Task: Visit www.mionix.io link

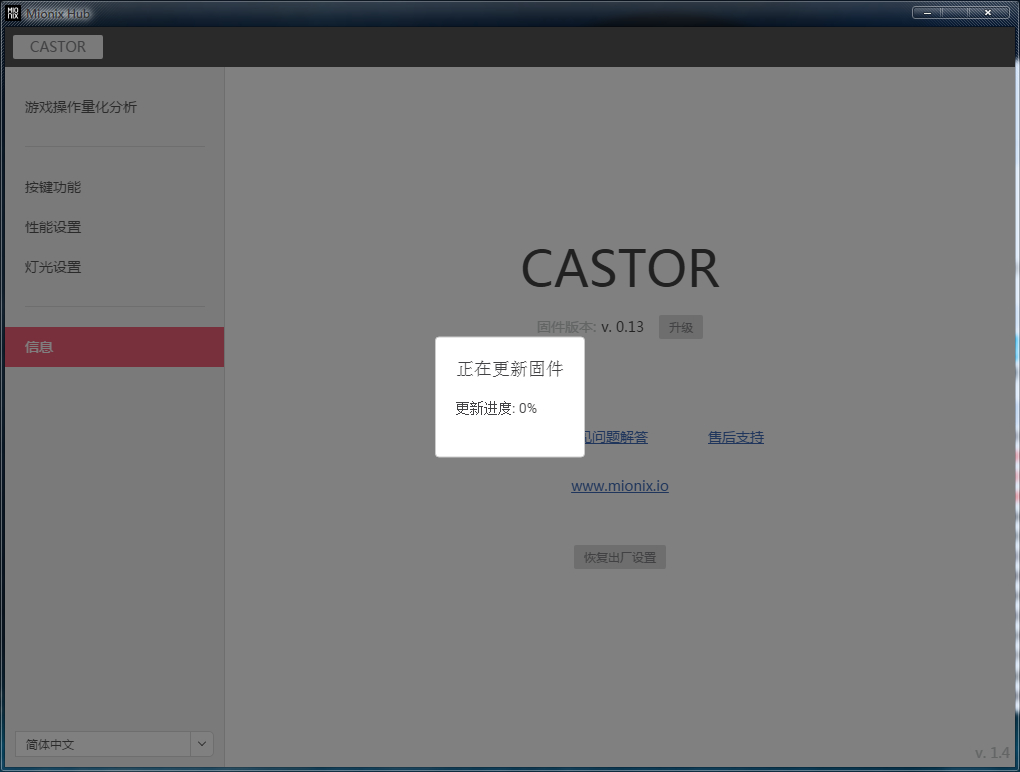Action: pyautogui.click(x=620, y=486)
